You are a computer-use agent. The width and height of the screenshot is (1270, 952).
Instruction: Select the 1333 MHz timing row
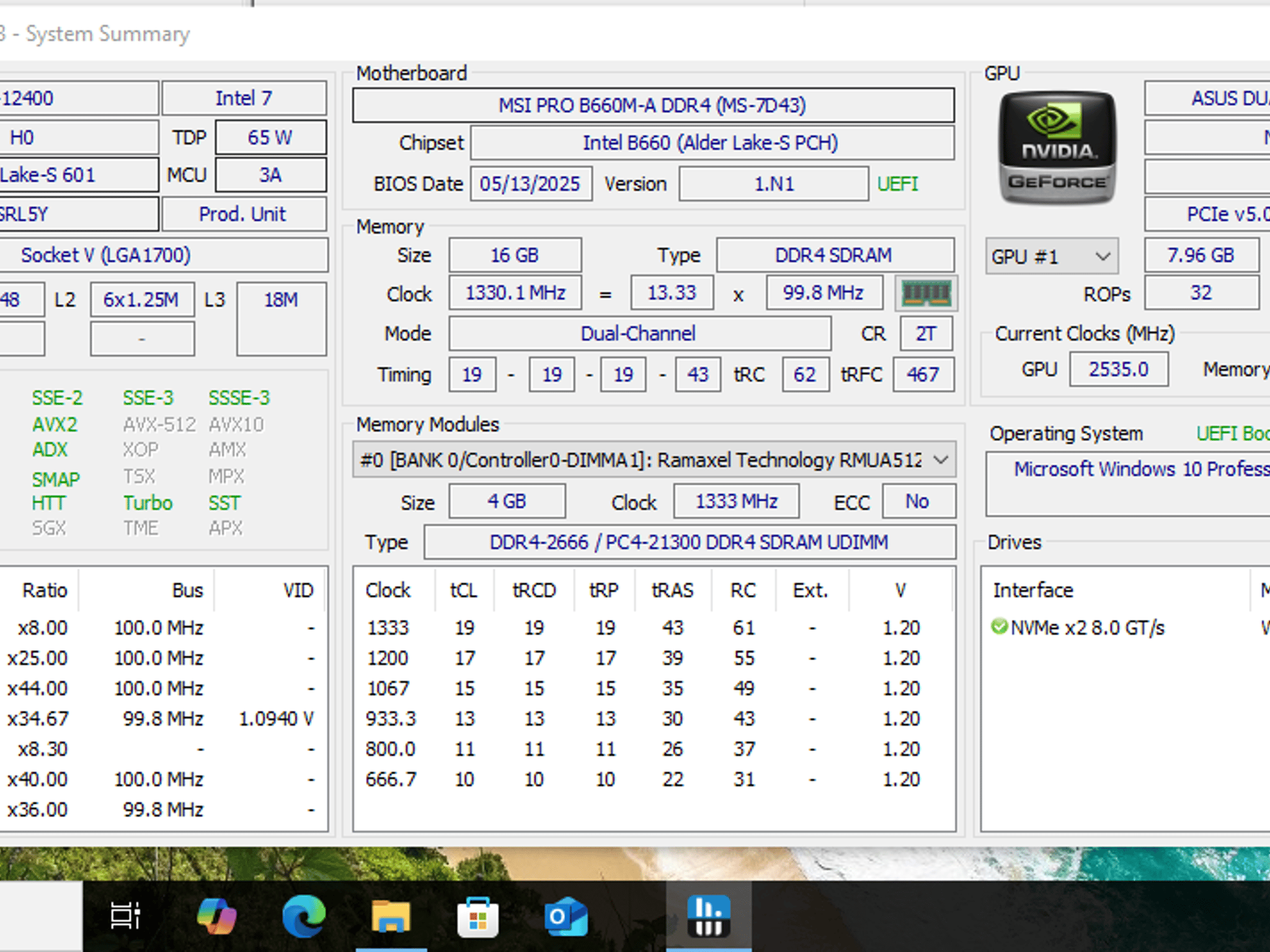point(654,627)
